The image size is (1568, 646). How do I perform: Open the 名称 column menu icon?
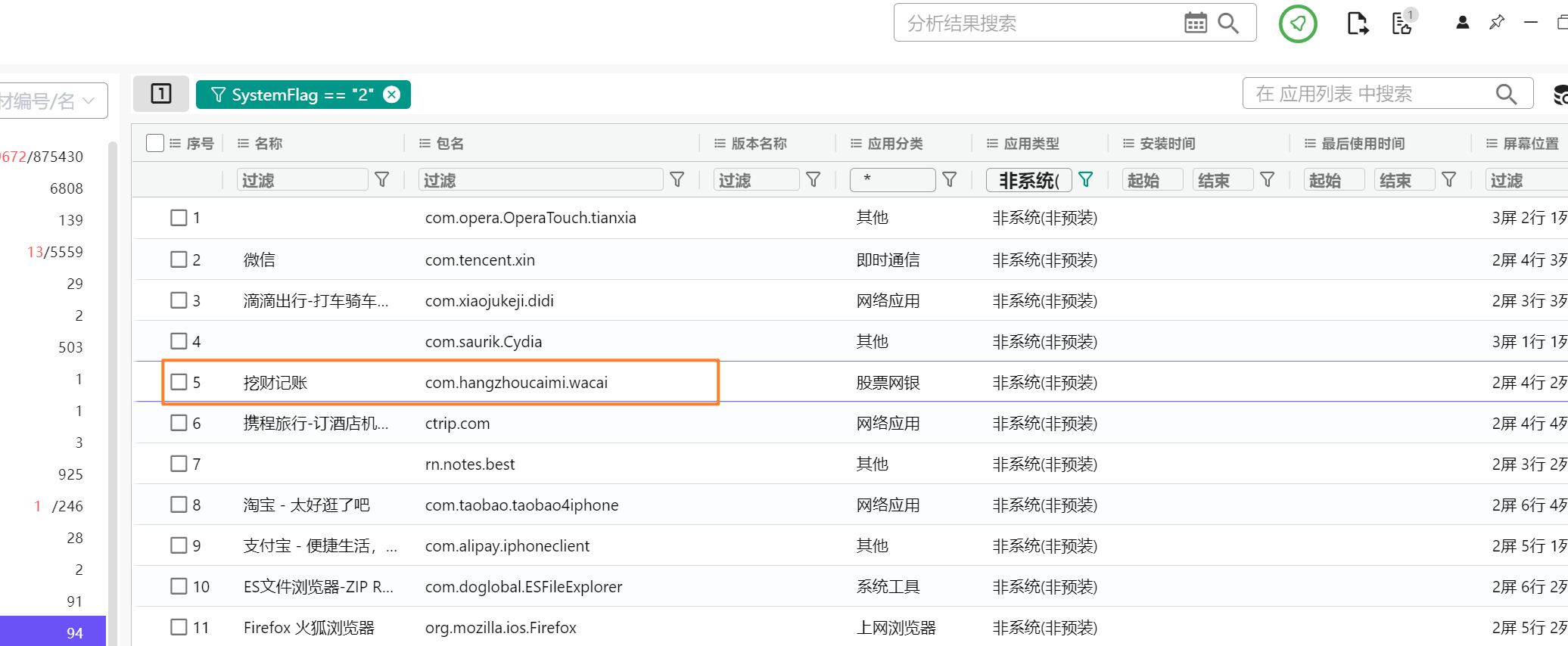(243, 143)
